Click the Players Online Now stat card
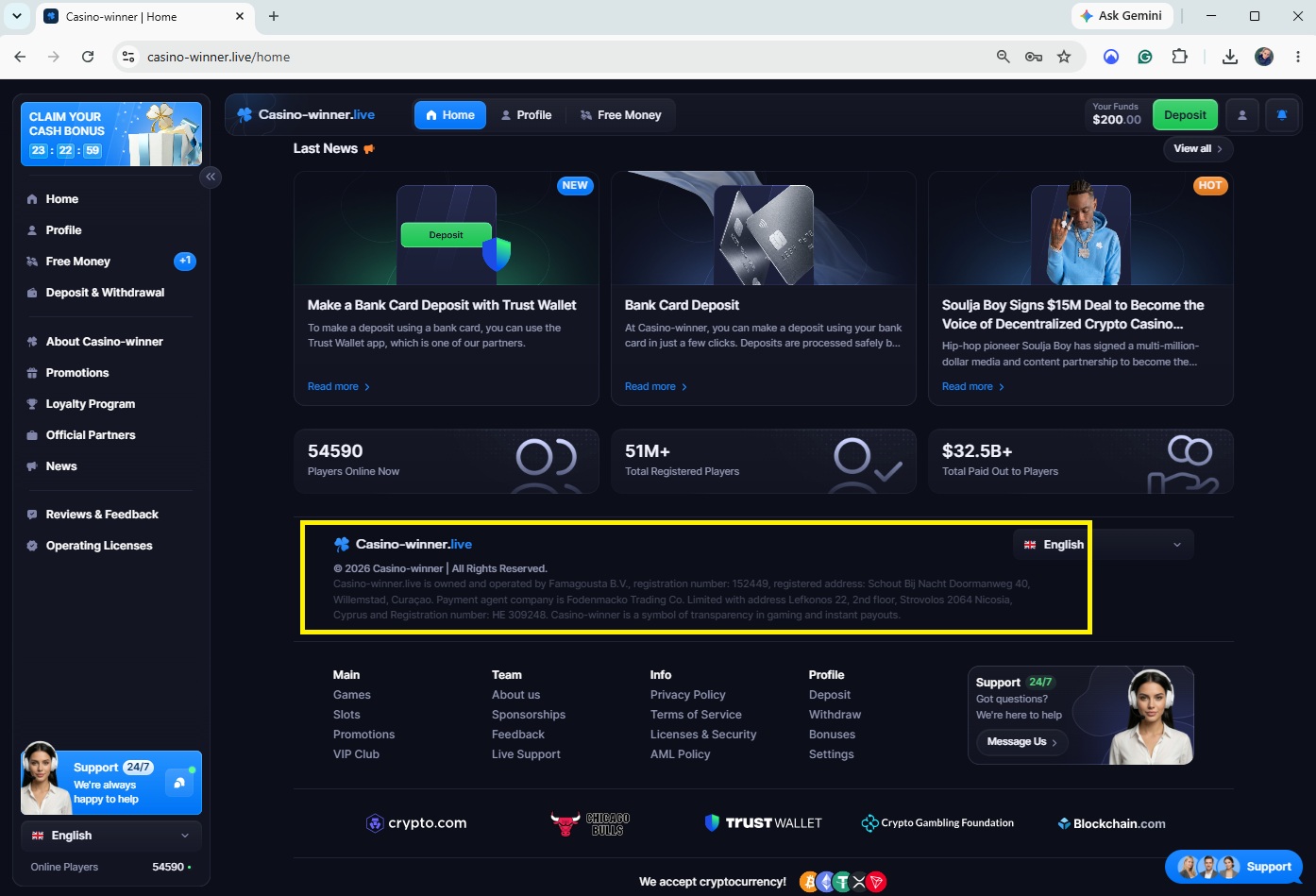 (x=447, y=461)
